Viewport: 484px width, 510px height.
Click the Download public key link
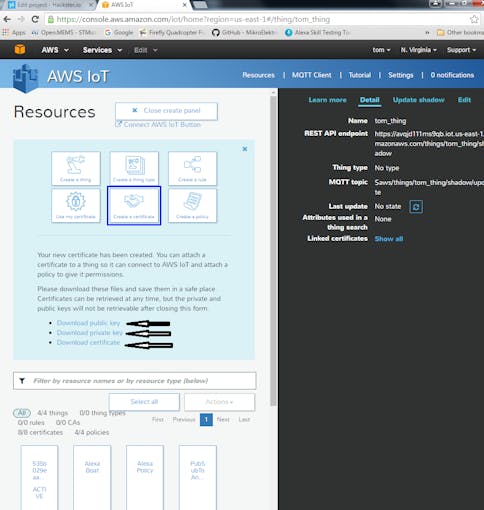click(x=88, y=323)
